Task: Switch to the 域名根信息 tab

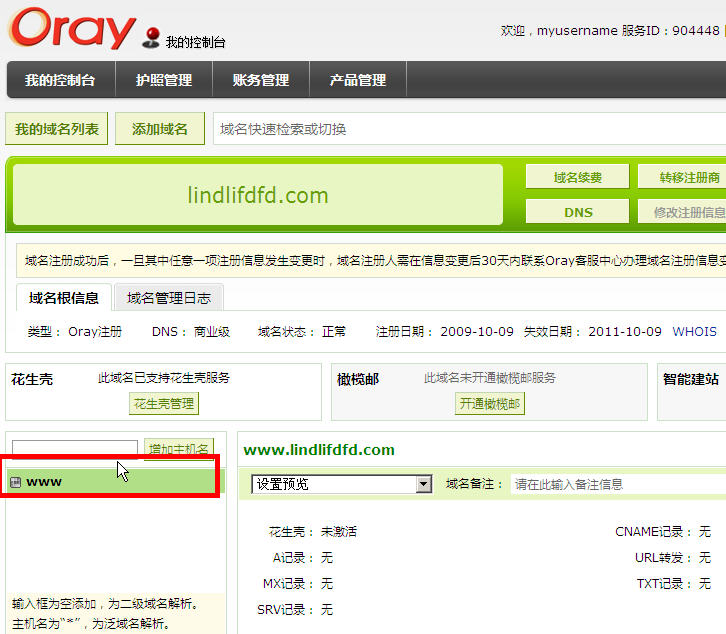Action: tap(64, 298)
